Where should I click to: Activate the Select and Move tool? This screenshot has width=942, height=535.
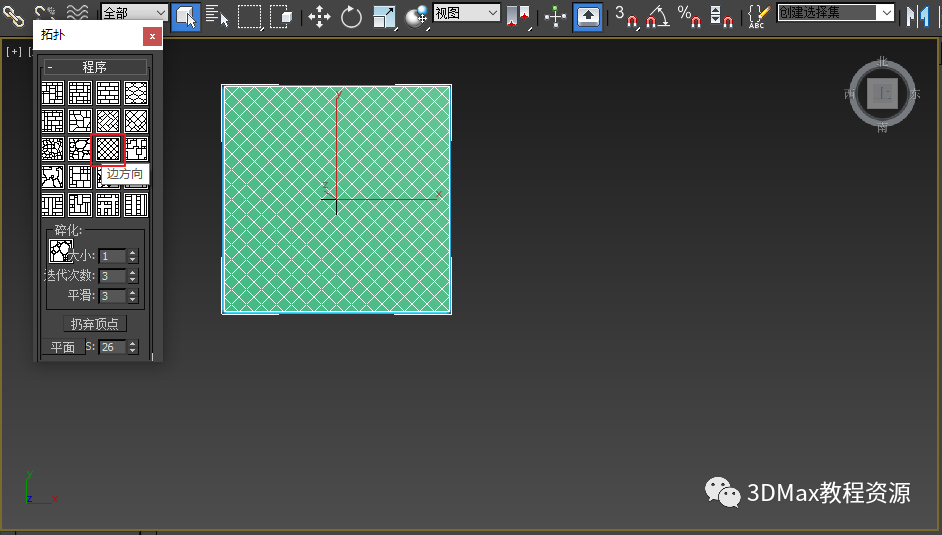[x=319, y=17]
